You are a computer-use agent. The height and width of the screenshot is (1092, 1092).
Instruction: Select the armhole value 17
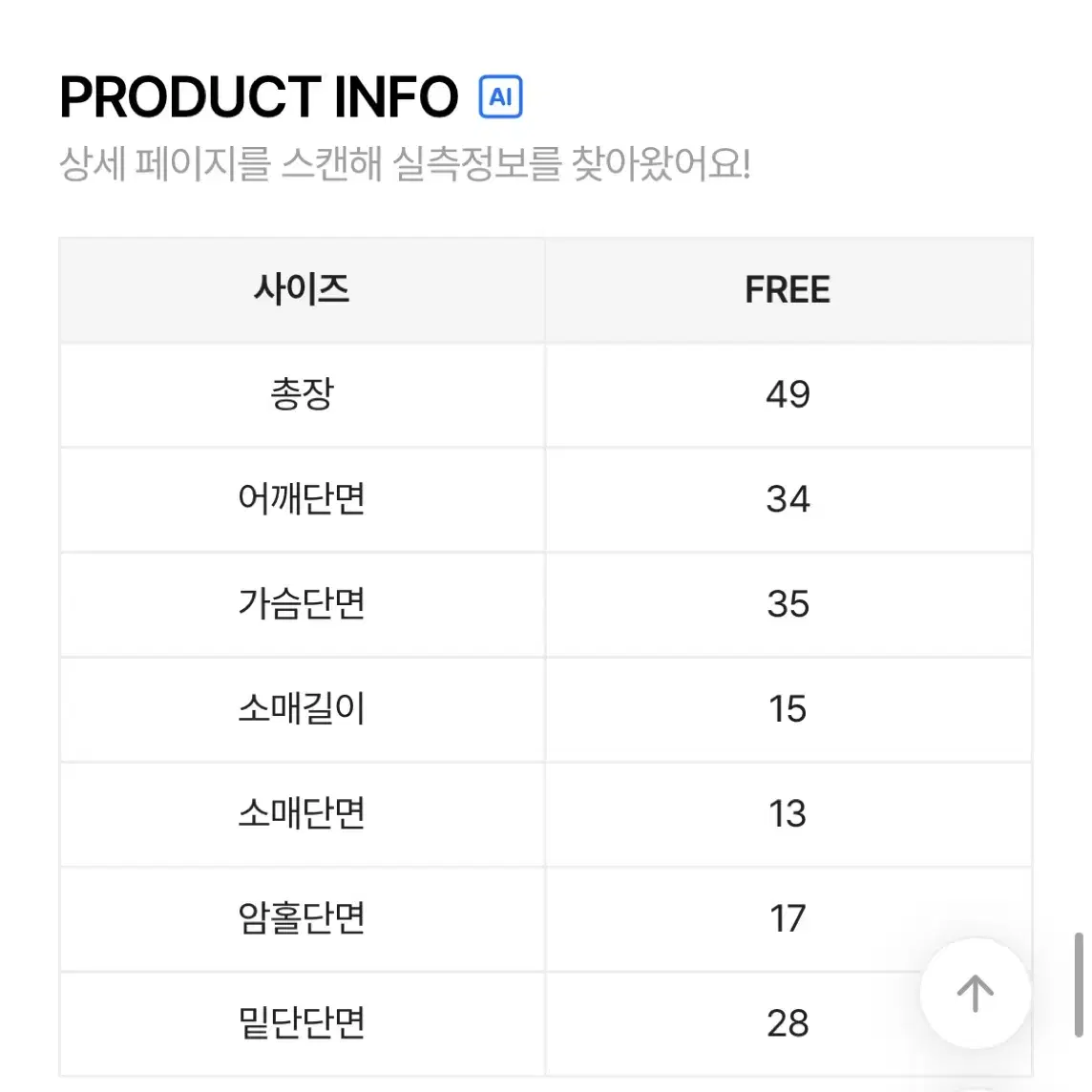point(787,918)
